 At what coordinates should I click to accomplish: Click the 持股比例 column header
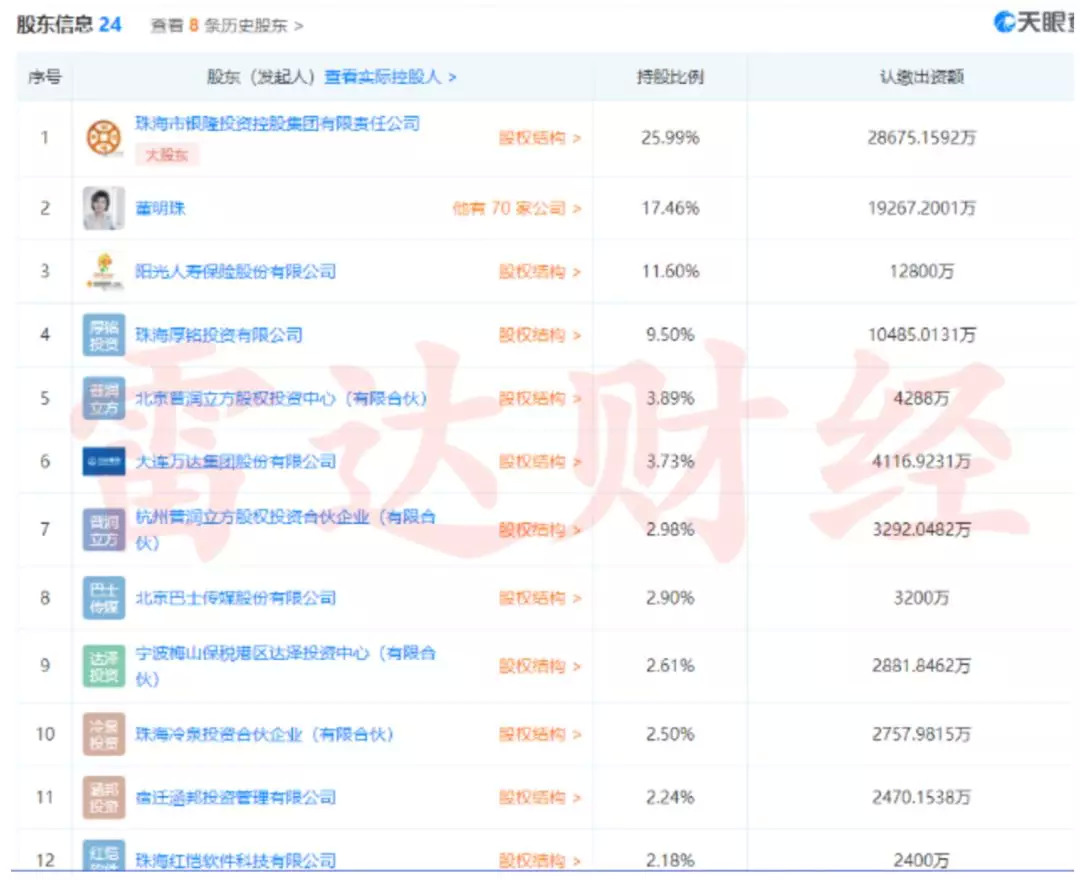670,76
